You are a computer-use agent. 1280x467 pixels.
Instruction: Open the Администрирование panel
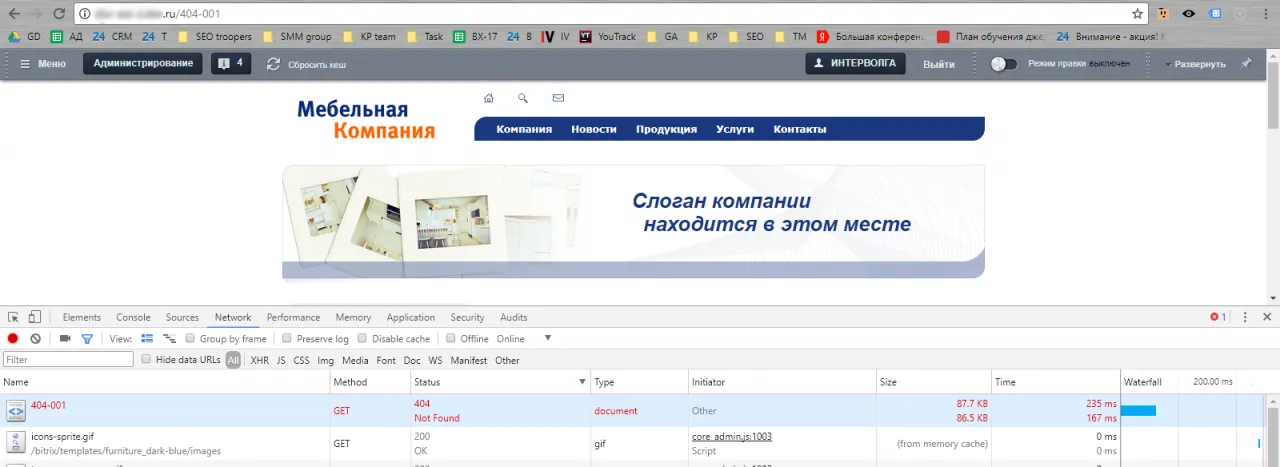143,64
